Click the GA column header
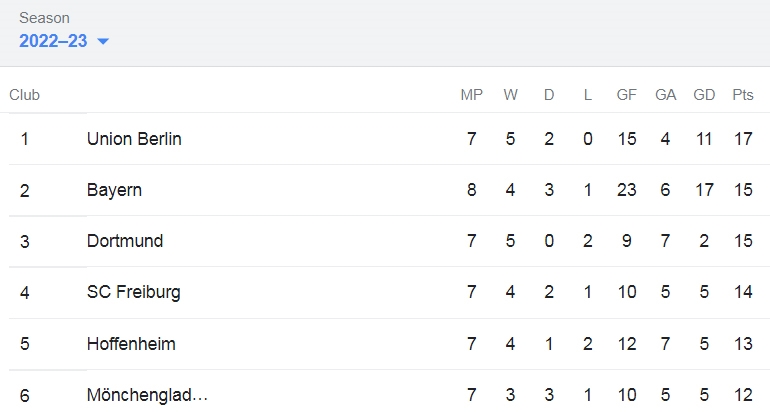The height and width of the screenshot is (412, 770). click(665, 95)
